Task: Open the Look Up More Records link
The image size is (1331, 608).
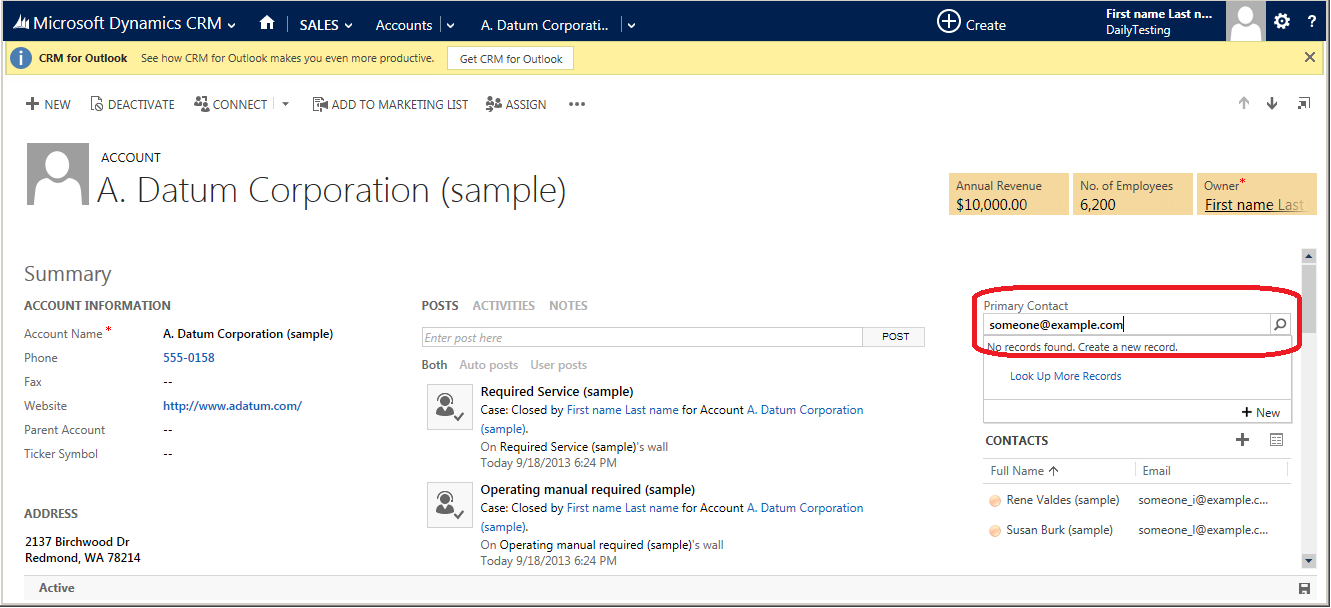Action: click(x=1065, y=377)
